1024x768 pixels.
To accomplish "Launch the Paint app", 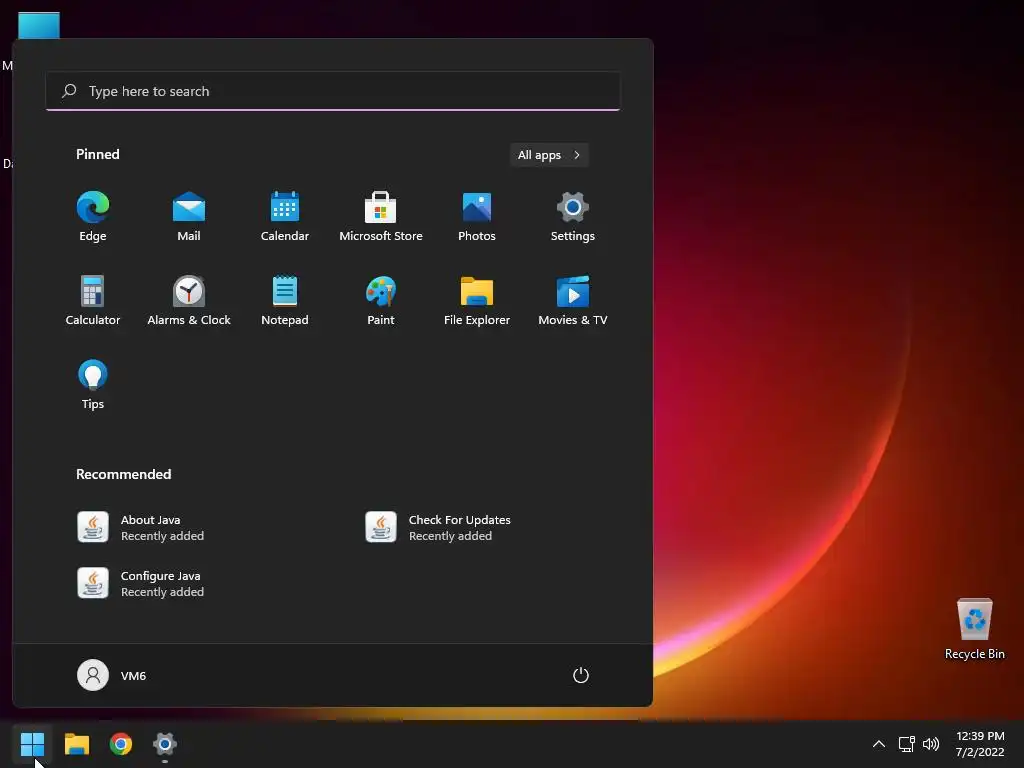I will [x=381, y=300].
